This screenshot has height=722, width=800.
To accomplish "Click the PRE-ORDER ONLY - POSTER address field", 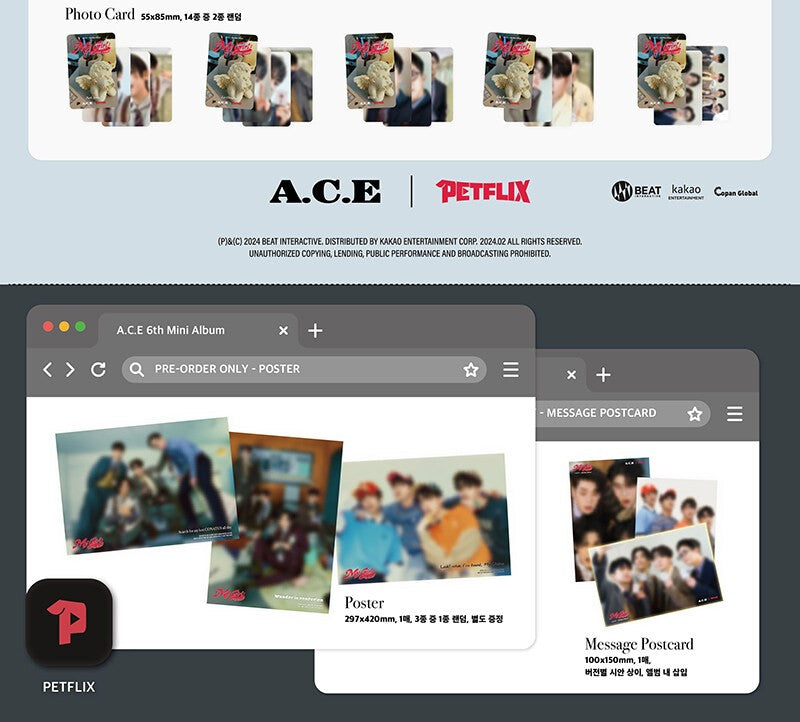I will [304, 369].
